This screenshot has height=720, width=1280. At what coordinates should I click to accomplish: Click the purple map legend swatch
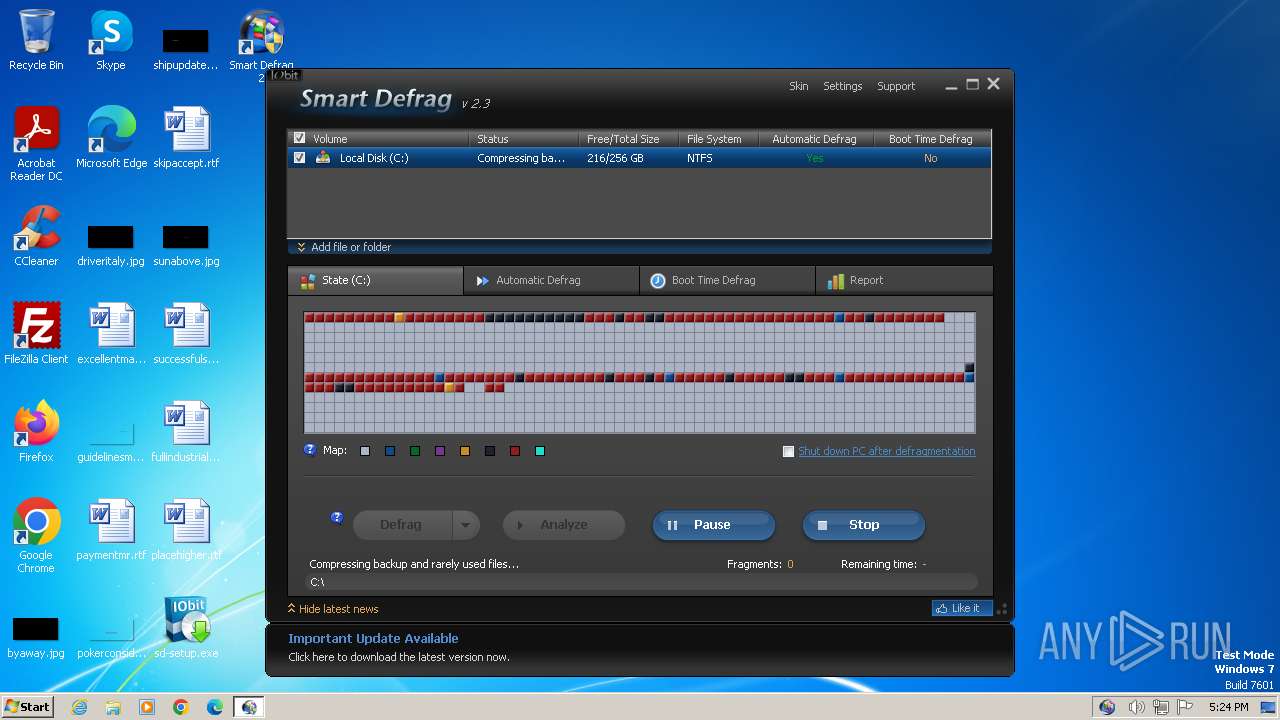point(440,451)
